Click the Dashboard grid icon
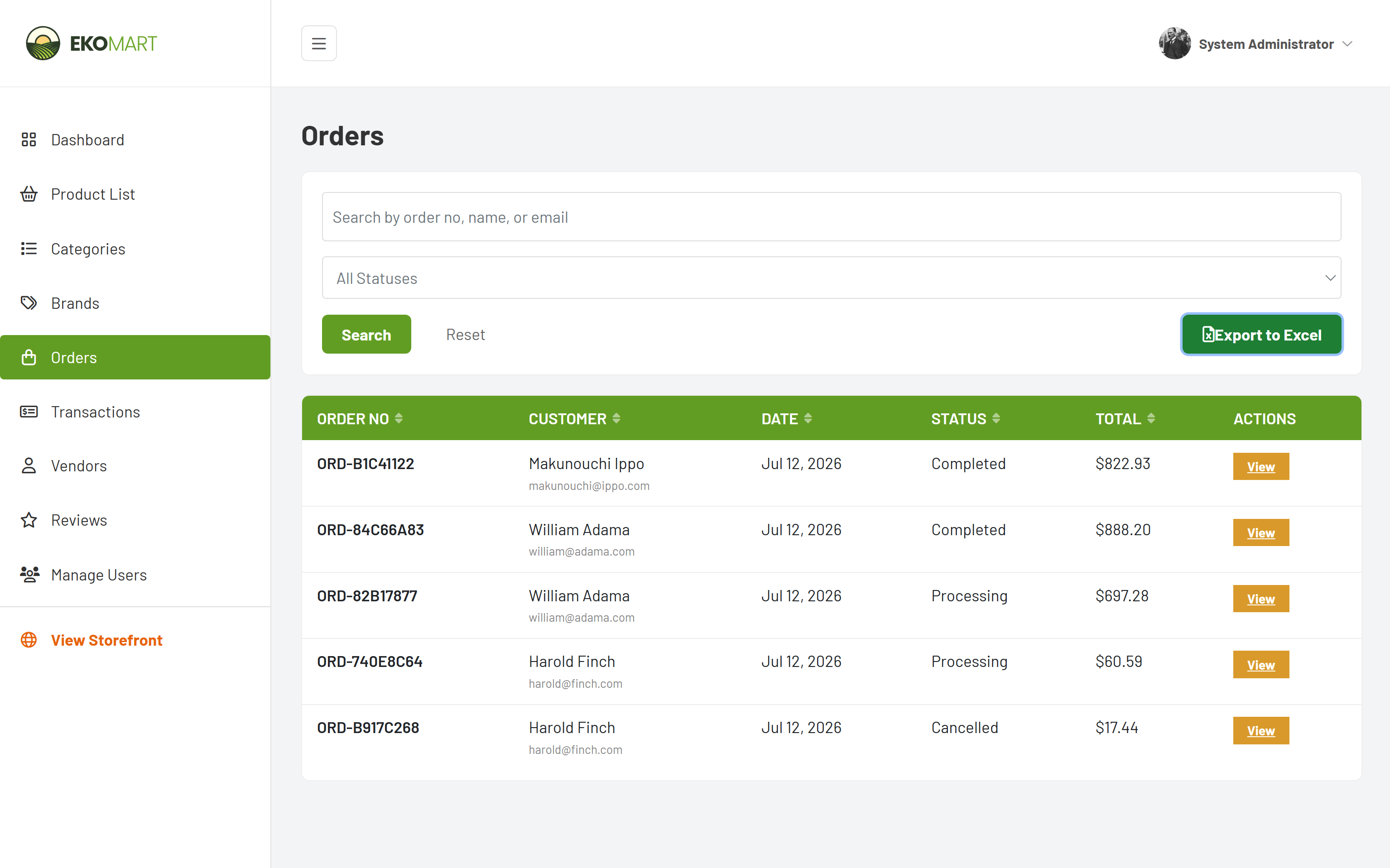1390x868 pixels. pyautogui.click(x=29, y=139)
